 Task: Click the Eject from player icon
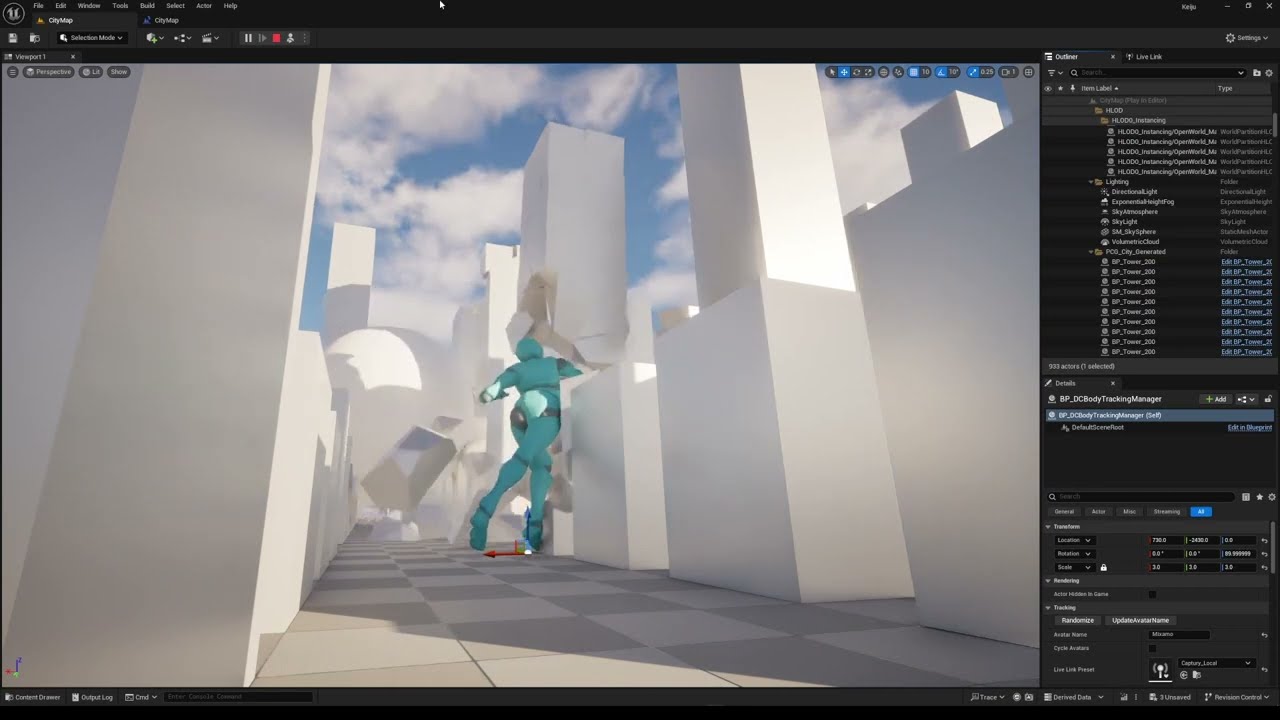coord(290,38)
